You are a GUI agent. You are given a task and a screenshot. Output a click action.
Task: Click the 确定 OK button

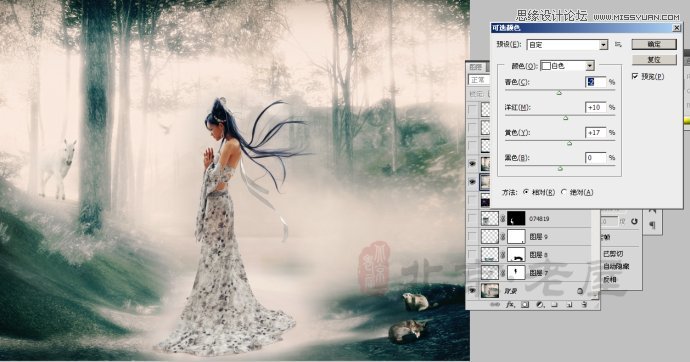click(654, 44)
